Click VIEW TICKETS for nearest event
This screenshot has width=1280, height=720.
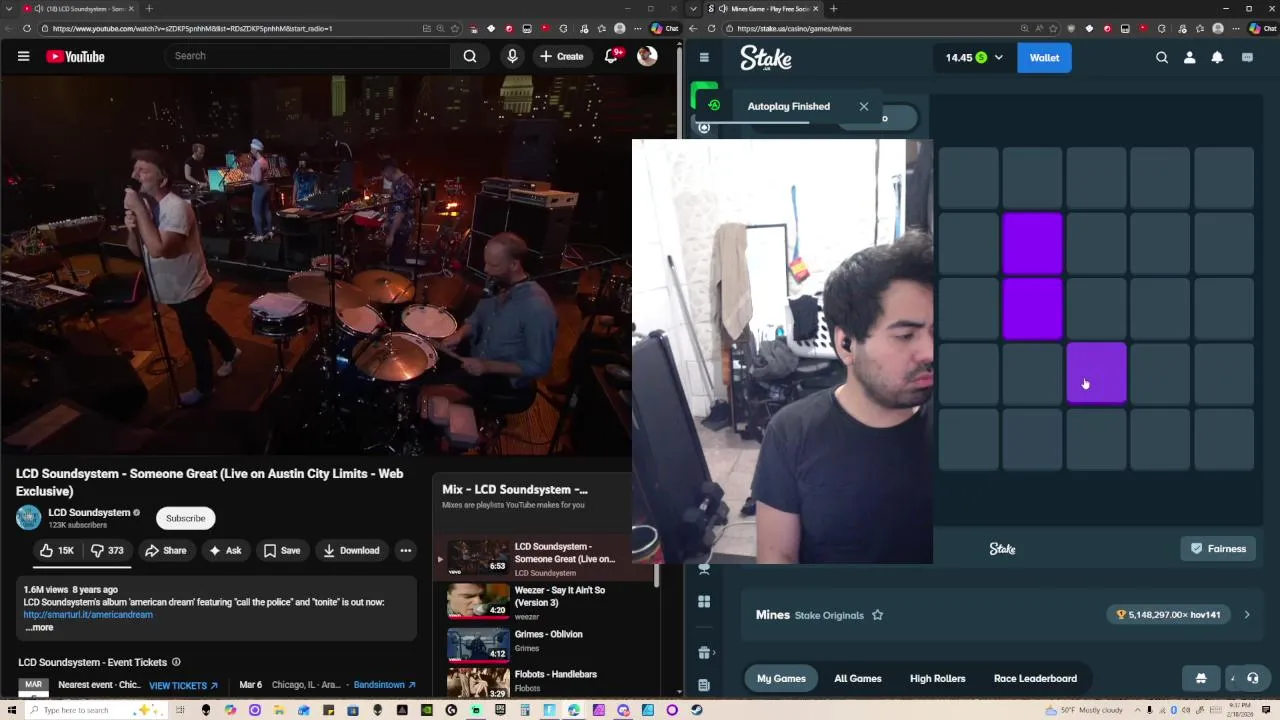tap(183, 685)
